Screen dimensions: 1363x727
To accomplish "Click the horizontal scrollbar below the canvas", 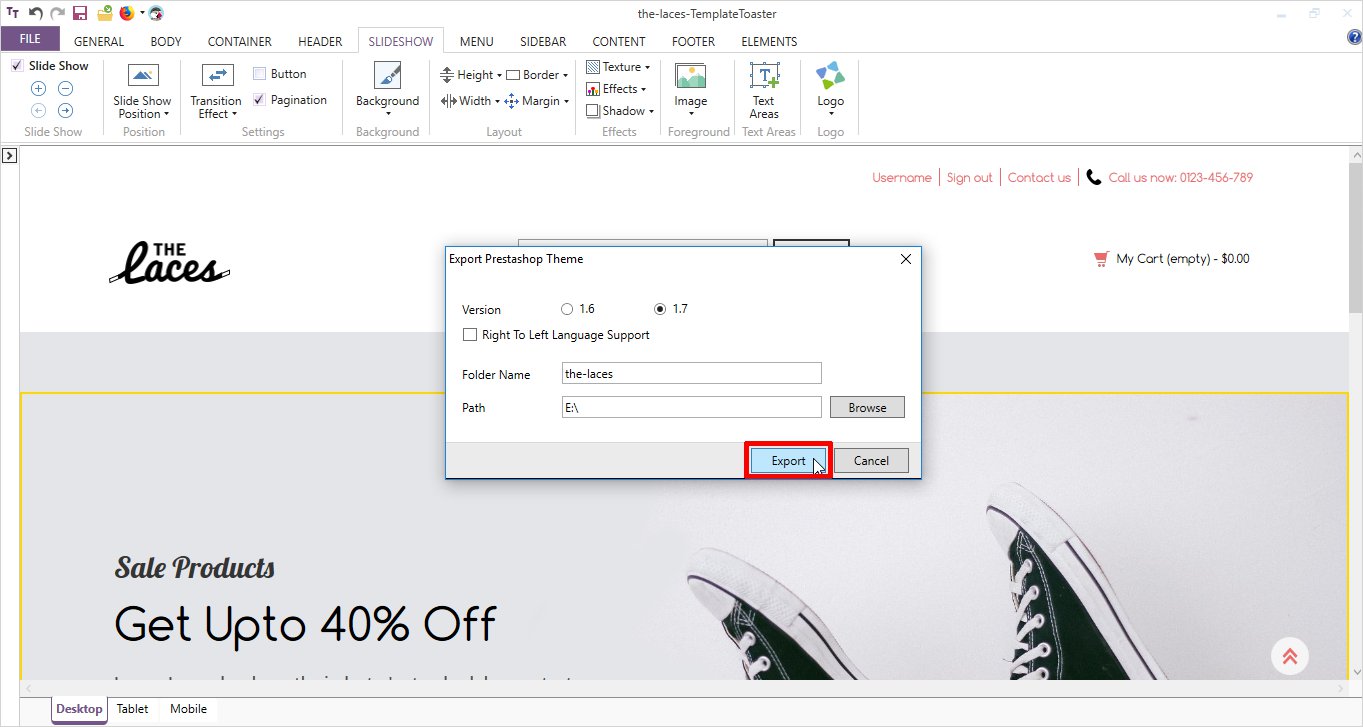I will [683, 689].
